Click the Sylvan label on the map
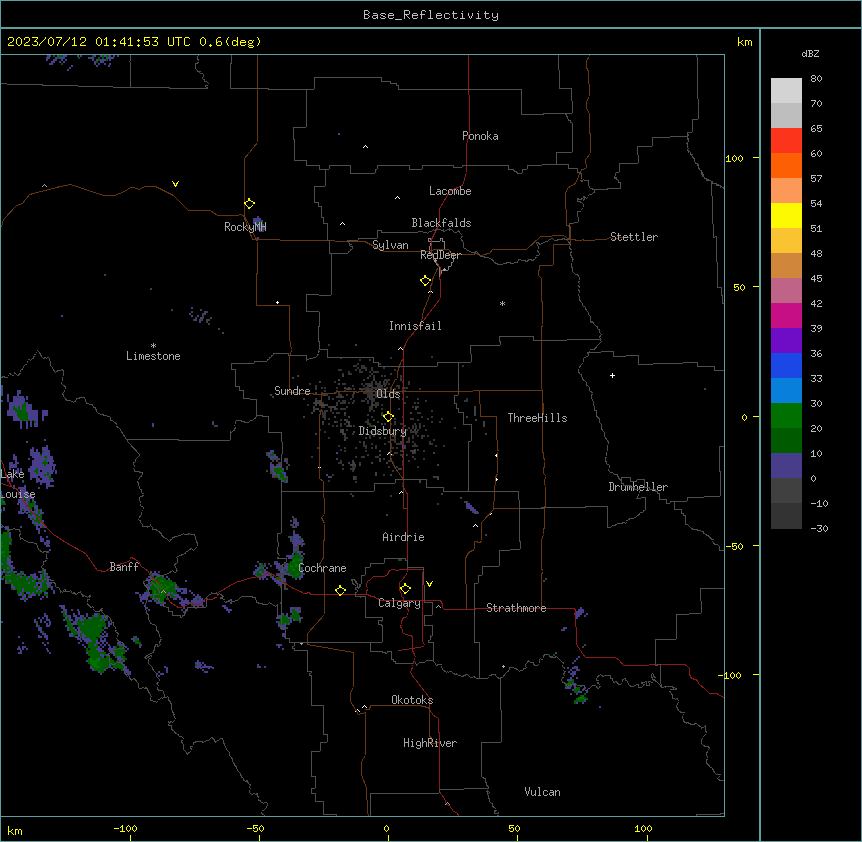Screen dimensions: 862x842 pyautogui.click(x=390, y=245)
